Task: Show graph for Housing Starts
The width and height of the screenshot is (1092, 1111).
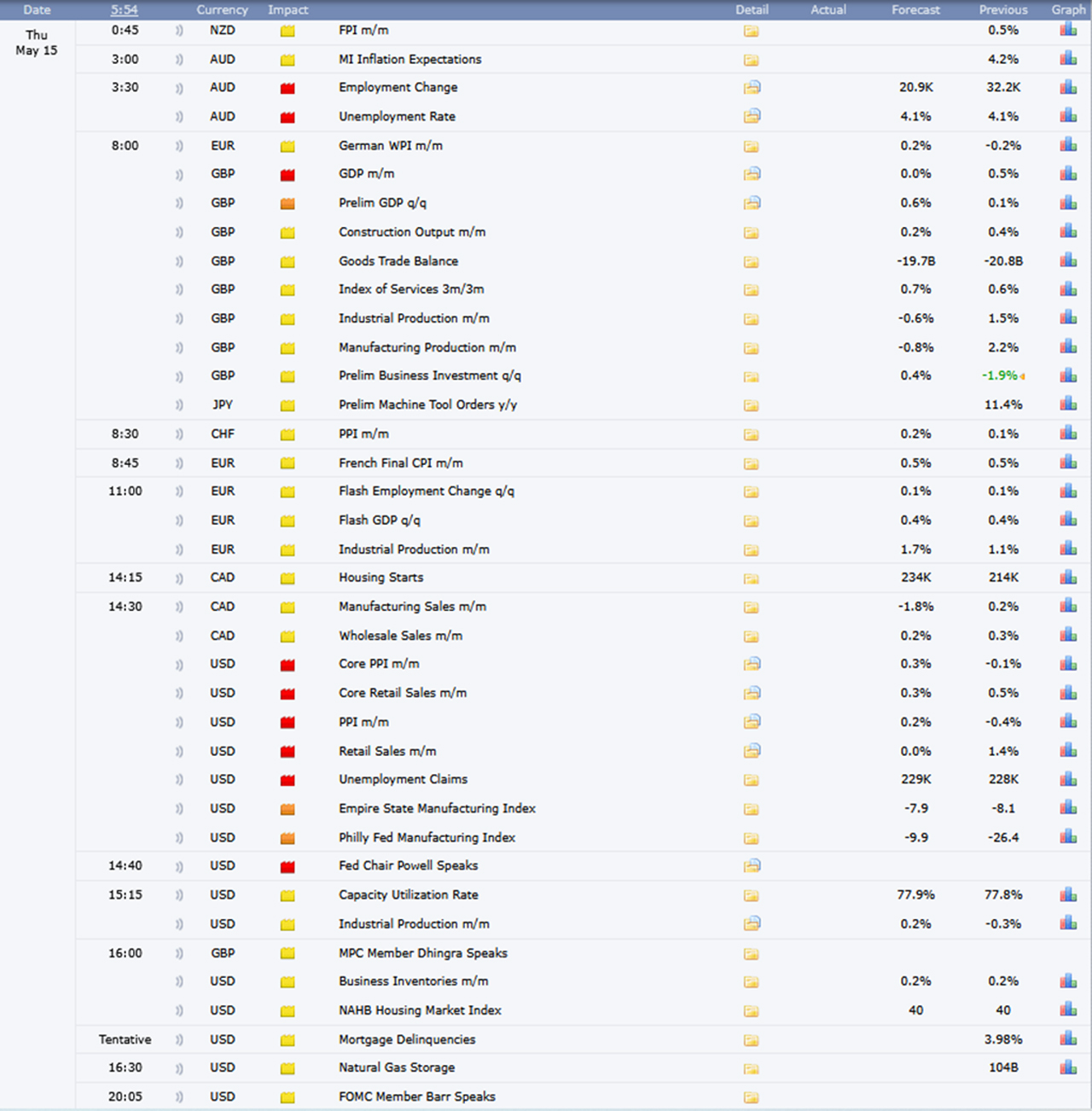Action: (x=1068, y=578)
